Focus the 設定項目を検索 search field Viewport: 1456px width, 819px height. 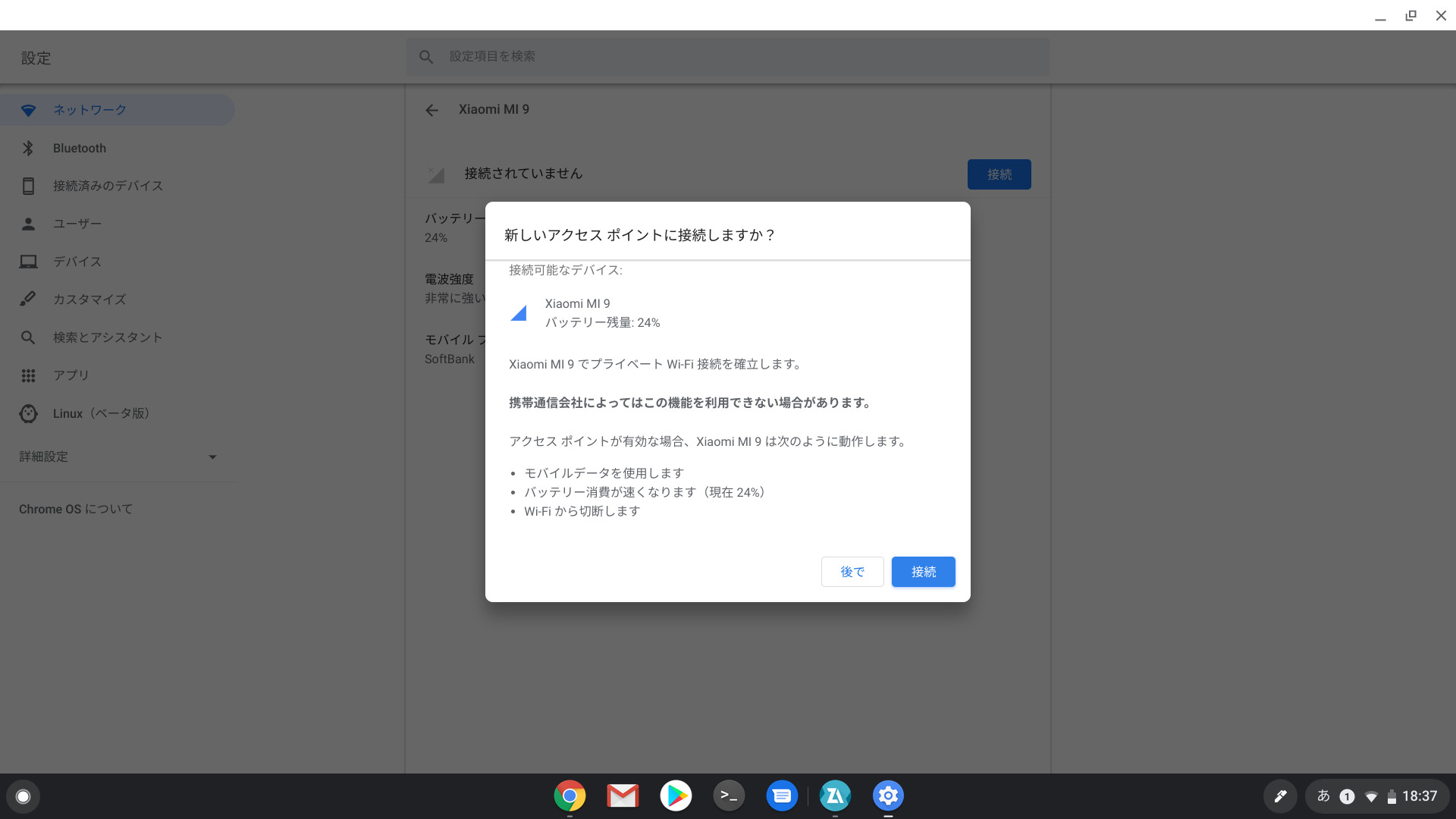728,57
